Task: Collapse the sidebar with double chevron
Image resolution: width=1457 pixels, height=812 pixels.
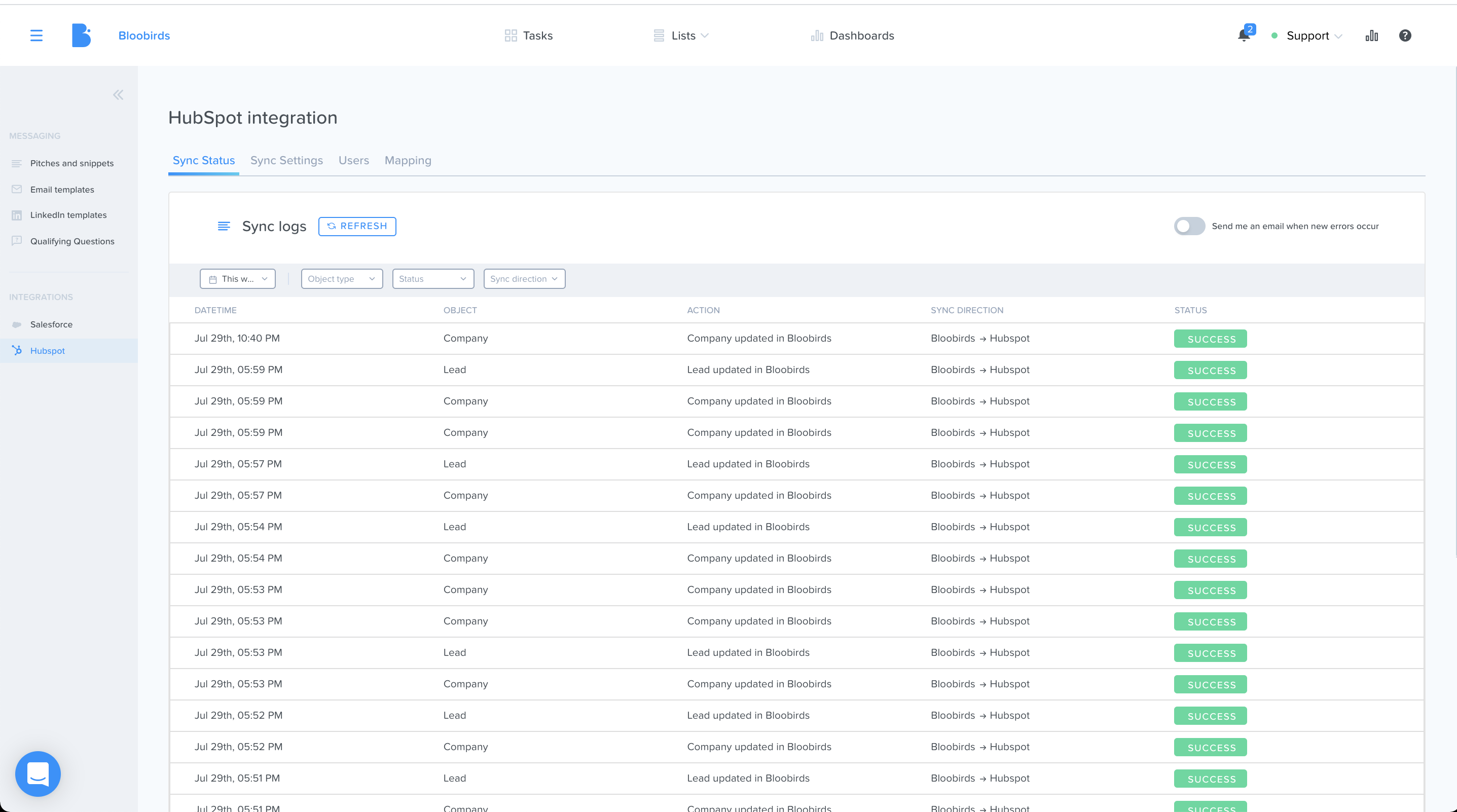Action: (118, 95)
